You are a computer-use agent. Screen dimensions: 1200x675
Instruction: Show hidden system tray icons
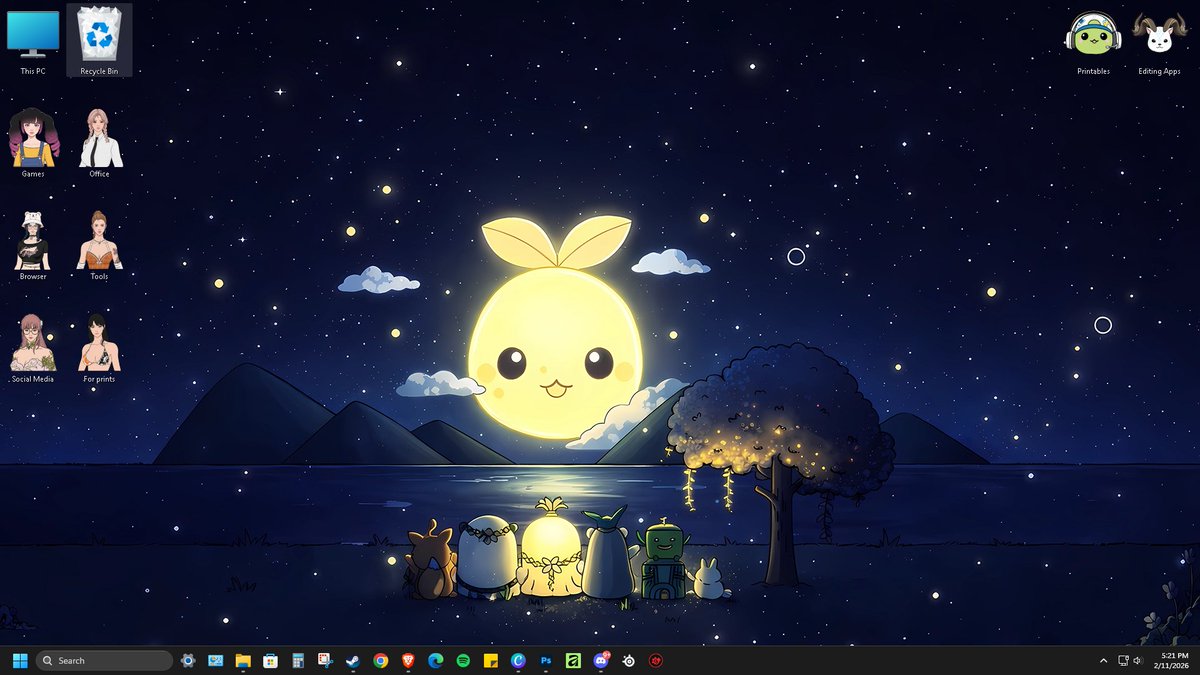tap(1103, 660)
